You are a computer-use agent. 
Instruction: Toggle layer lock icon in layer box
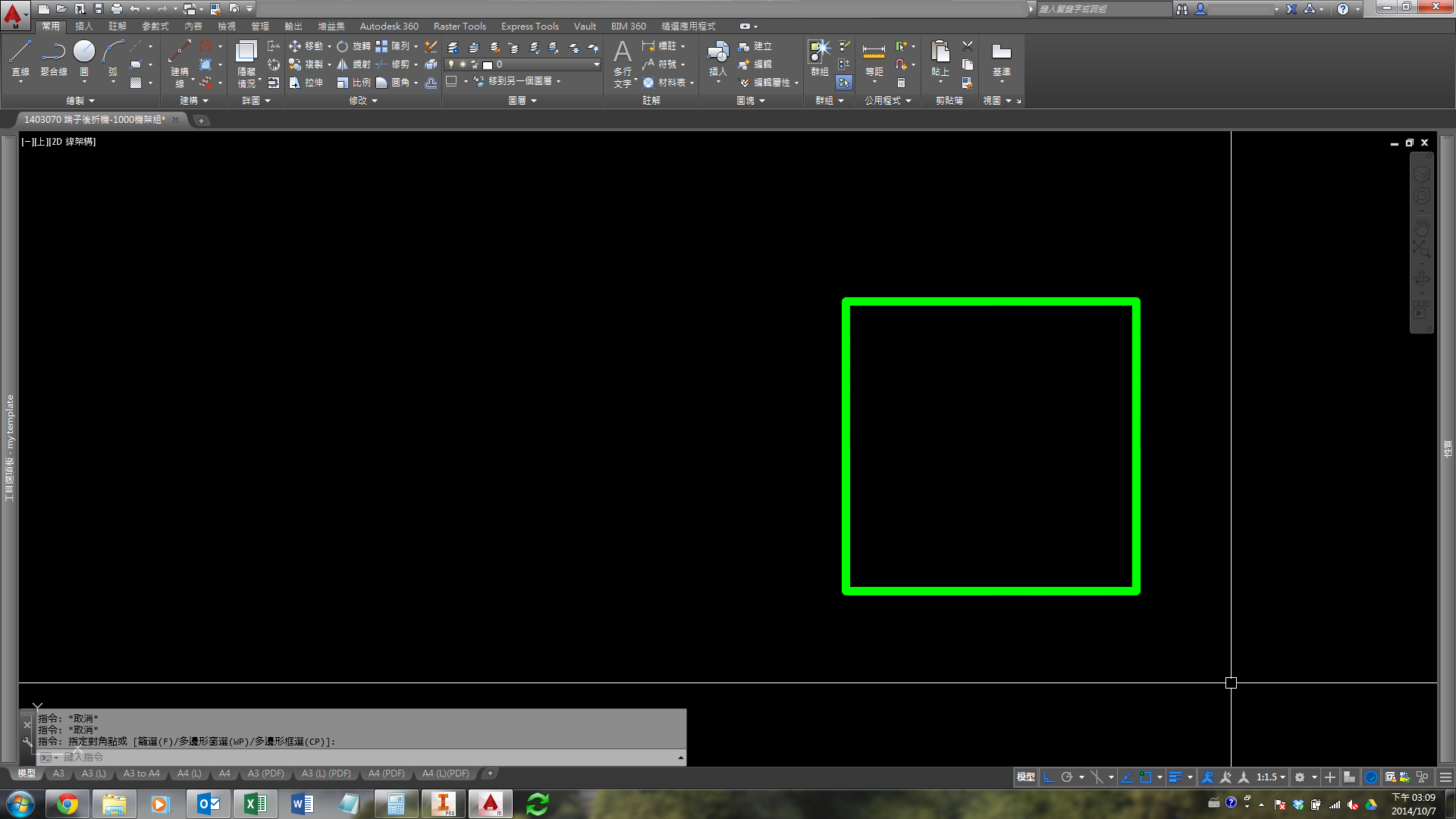(x=475, y=64)
